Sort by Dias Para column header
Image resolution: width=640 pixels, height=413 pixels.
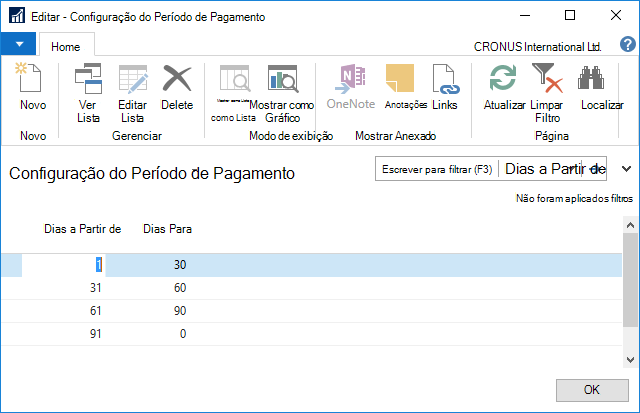point(167,229)
